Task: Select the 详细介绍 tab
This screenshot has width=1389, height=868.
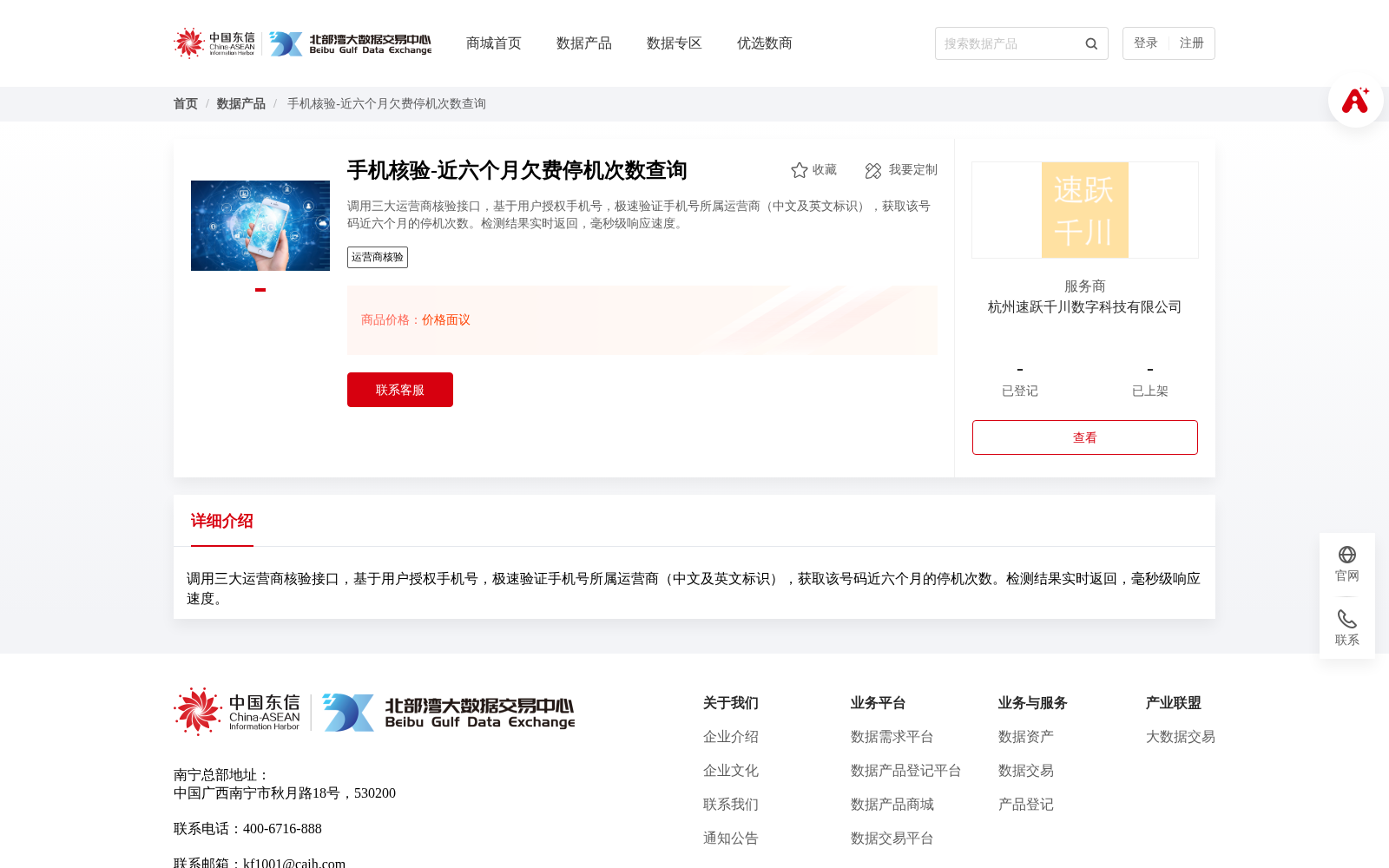Action: pyautogui.click(x=222, y=521)
